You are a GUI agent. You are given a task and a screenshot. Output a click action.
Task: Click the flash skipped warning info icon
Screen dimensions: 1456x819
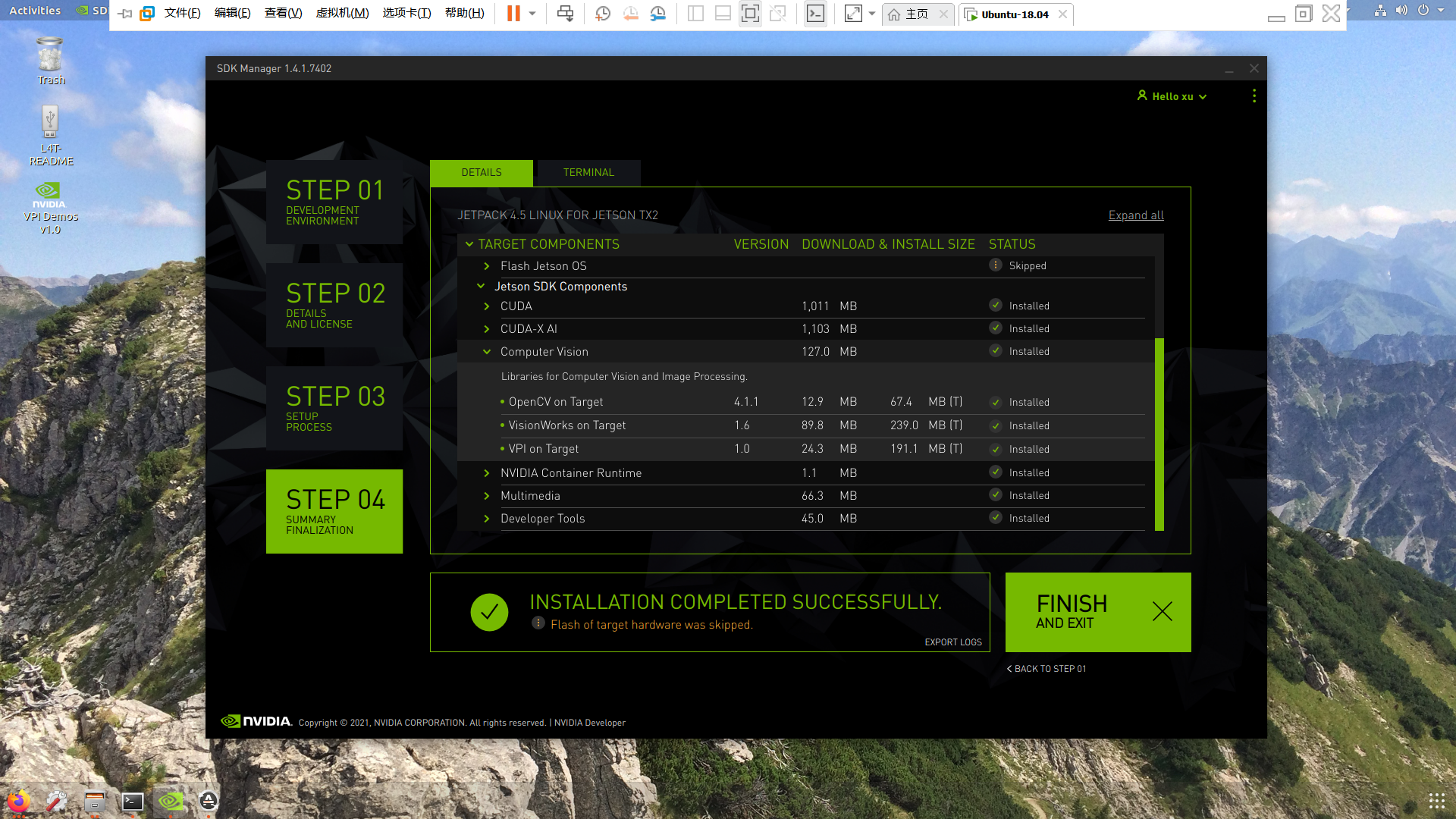[538, 623]
